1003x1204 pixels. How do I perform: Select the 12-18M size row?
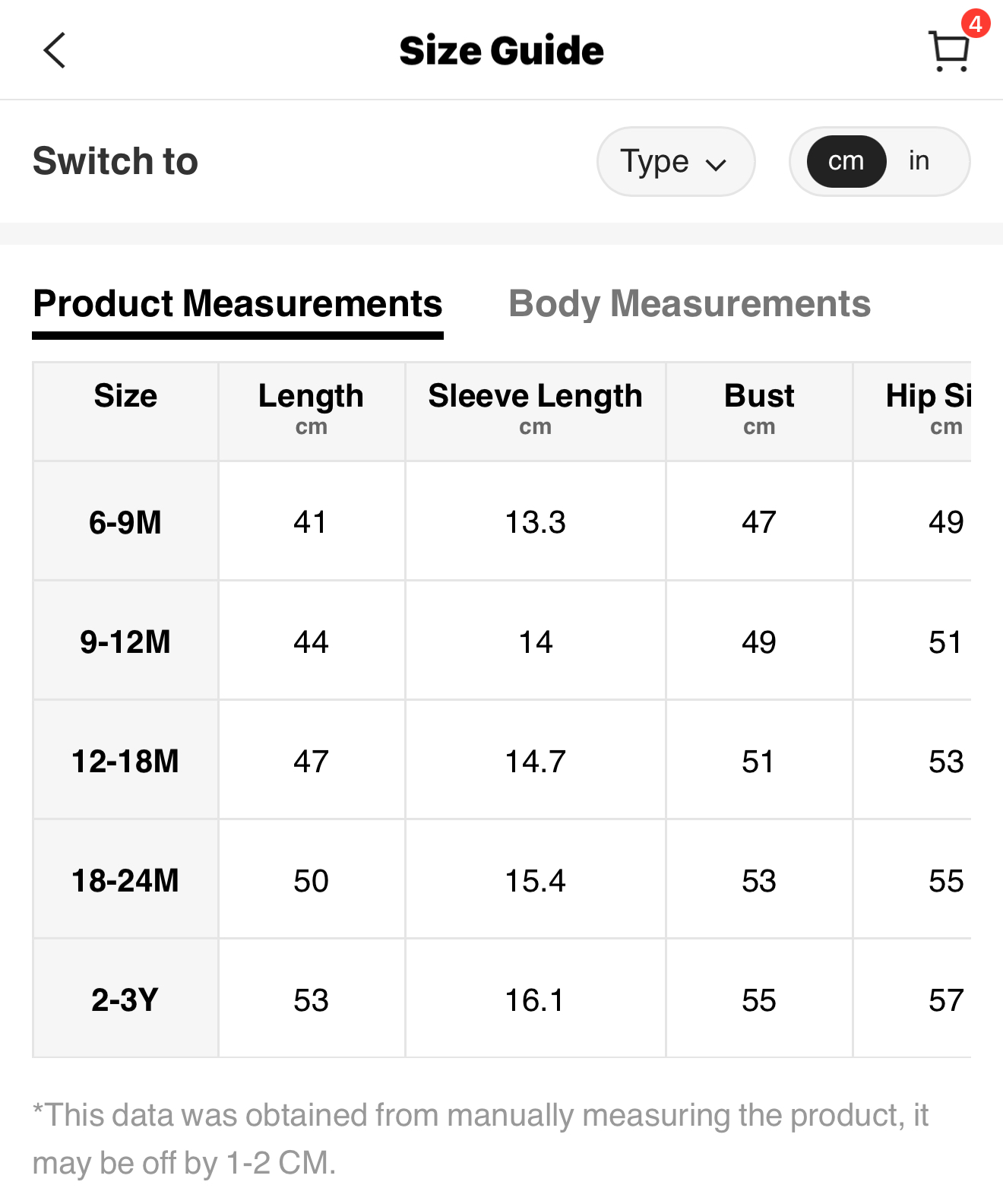pos(125,761)
